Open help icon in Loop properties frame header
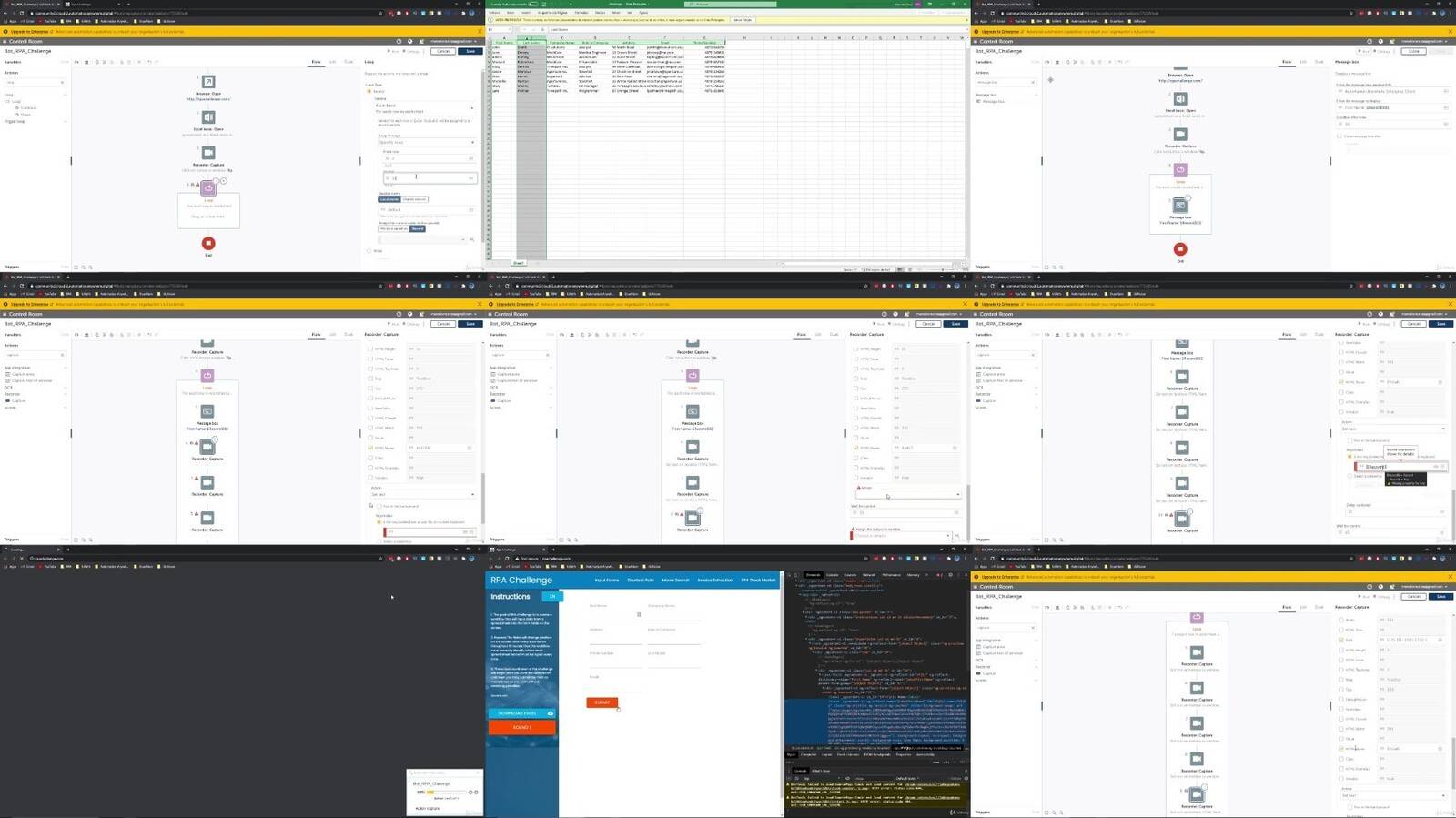1456x818 pixels. [399, 41]
